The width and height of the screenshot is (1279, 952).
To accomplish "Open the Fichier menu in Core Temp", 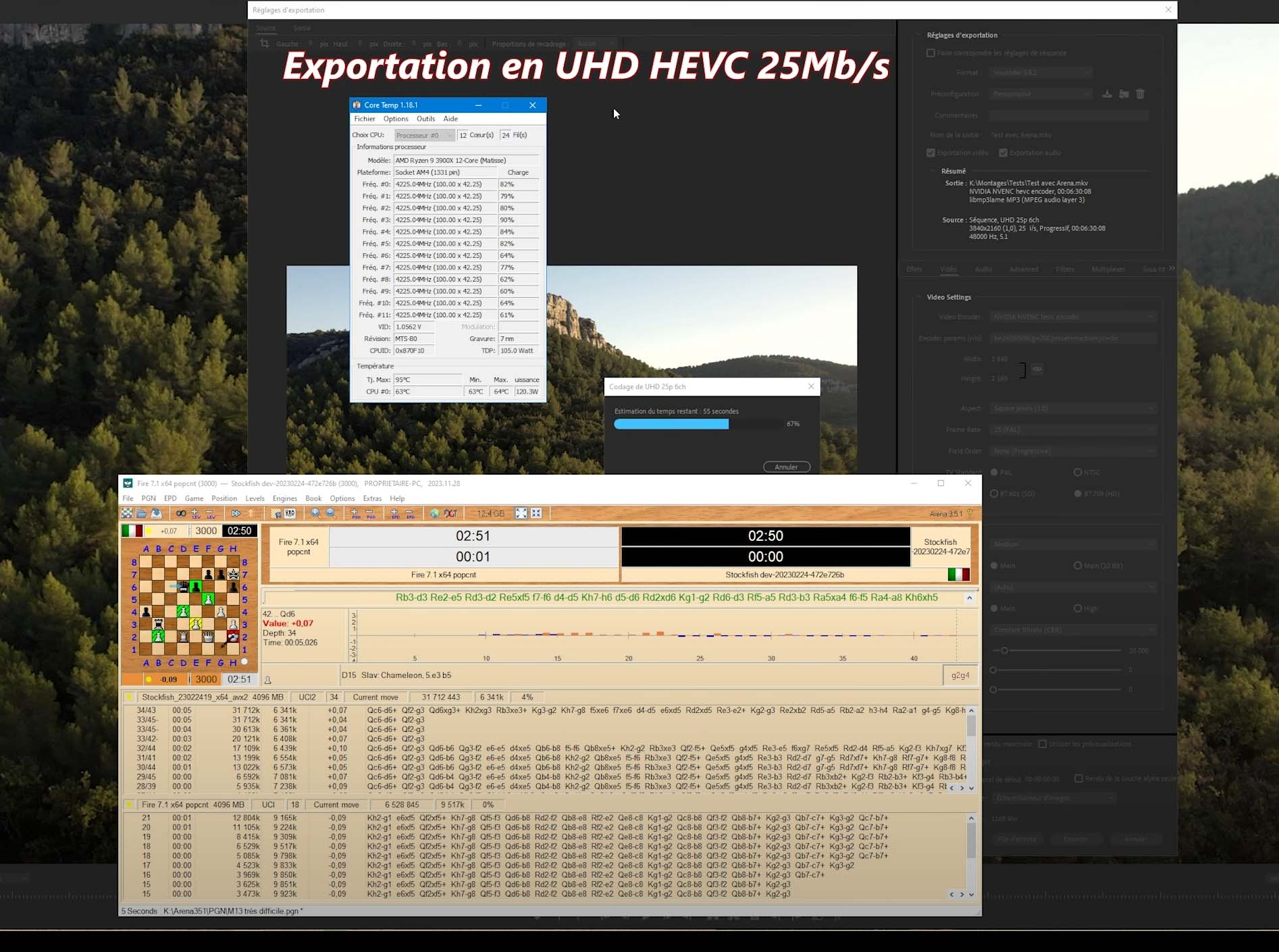I will tap(365, 119).
